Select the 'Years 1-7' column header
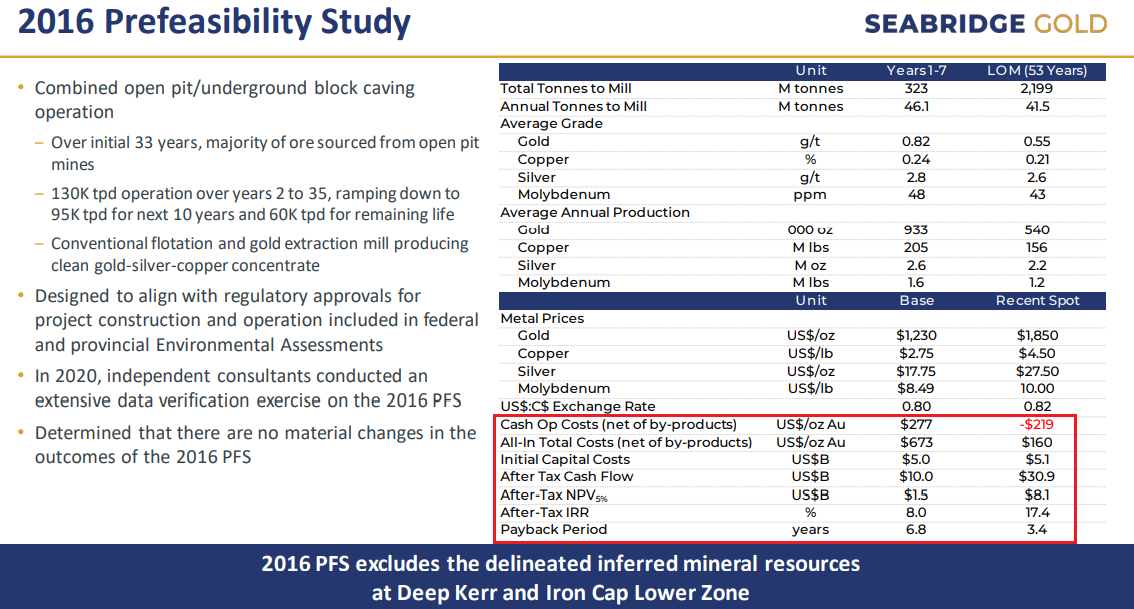 coord(916,71)
